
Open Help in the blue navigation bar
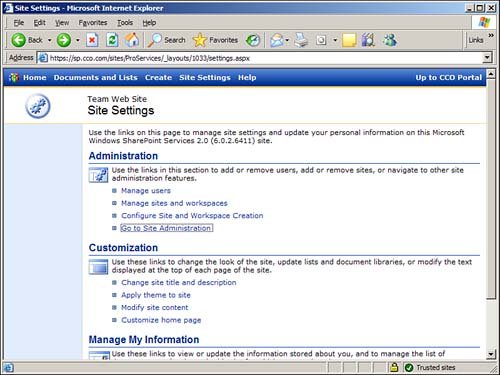tap(247, 77)
